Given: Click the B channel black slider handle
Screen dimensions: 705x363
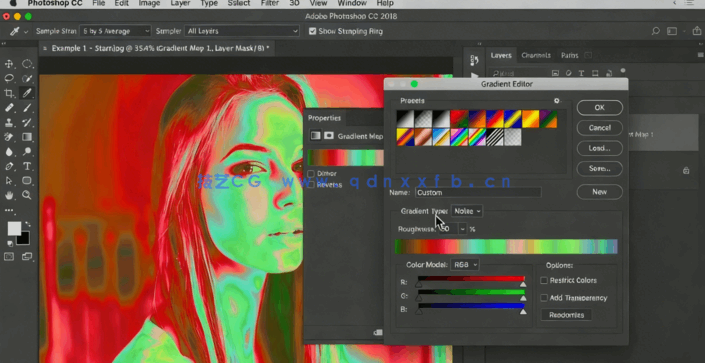Looking at the screenshot, I should click(419, 312).
